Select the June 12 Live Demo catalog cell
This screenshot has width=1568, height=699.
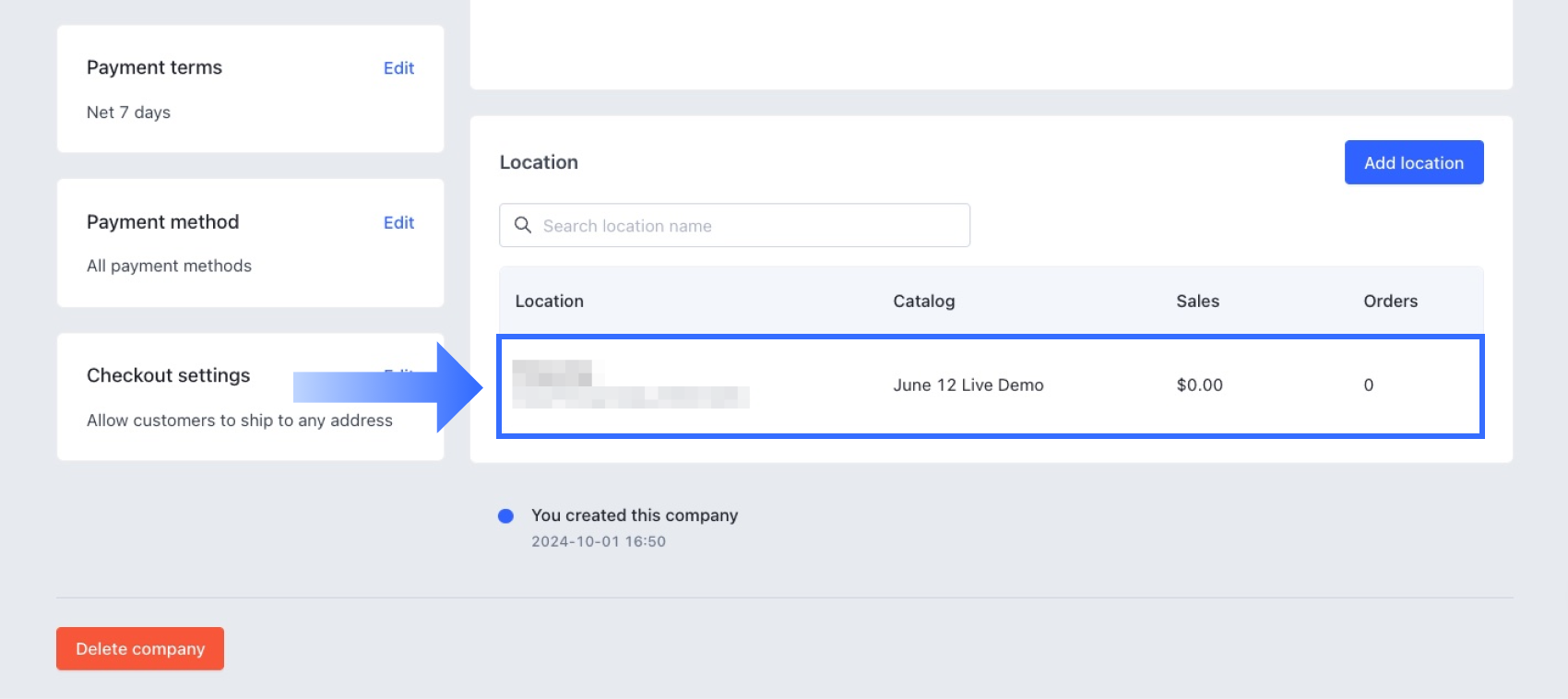(968, 385)
